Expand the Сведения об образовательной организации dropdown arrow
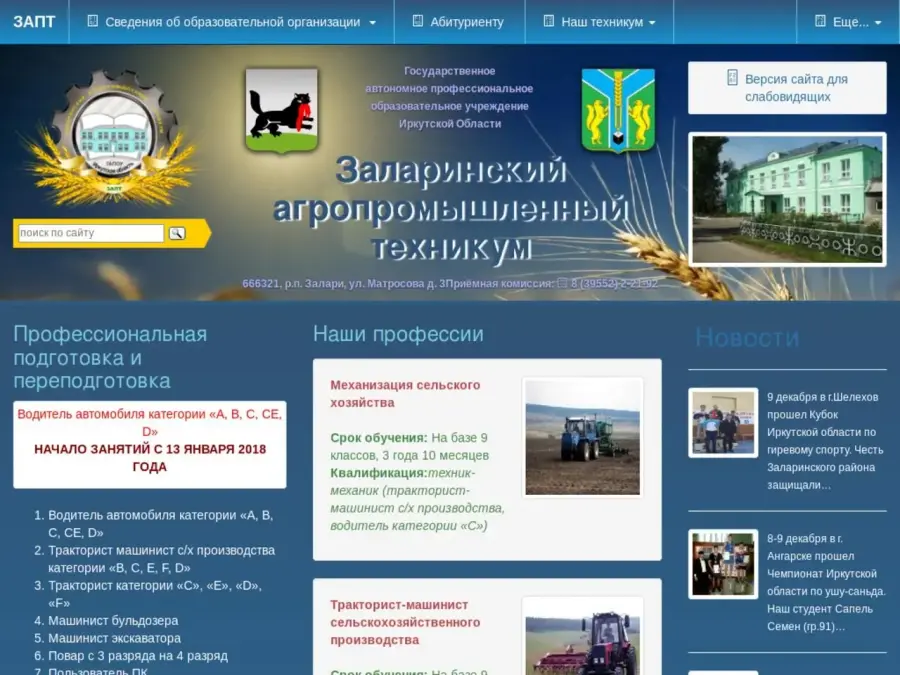 373,23
